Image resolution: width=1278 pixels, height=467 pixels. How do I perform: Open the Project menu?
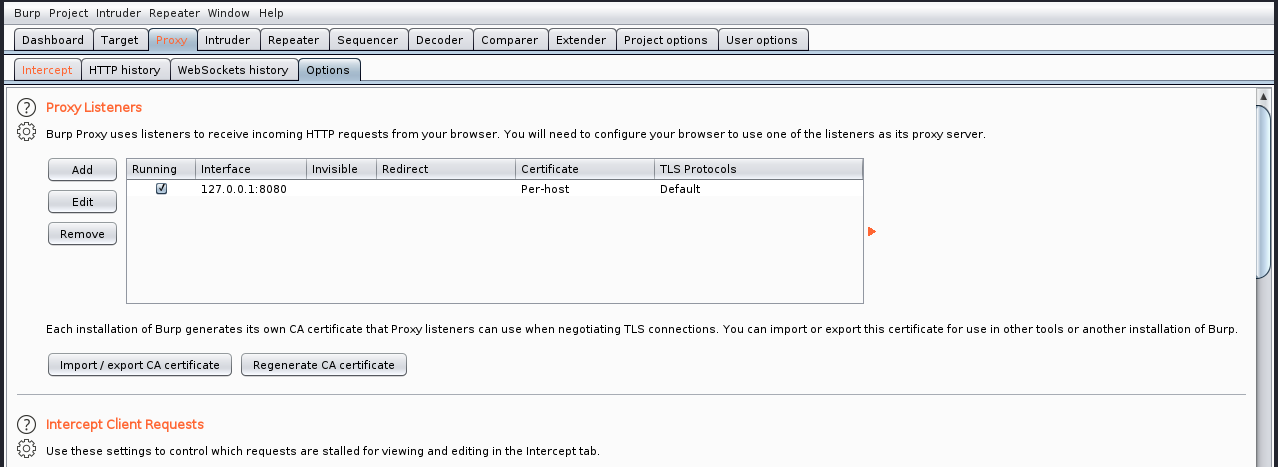coord(68,13)
